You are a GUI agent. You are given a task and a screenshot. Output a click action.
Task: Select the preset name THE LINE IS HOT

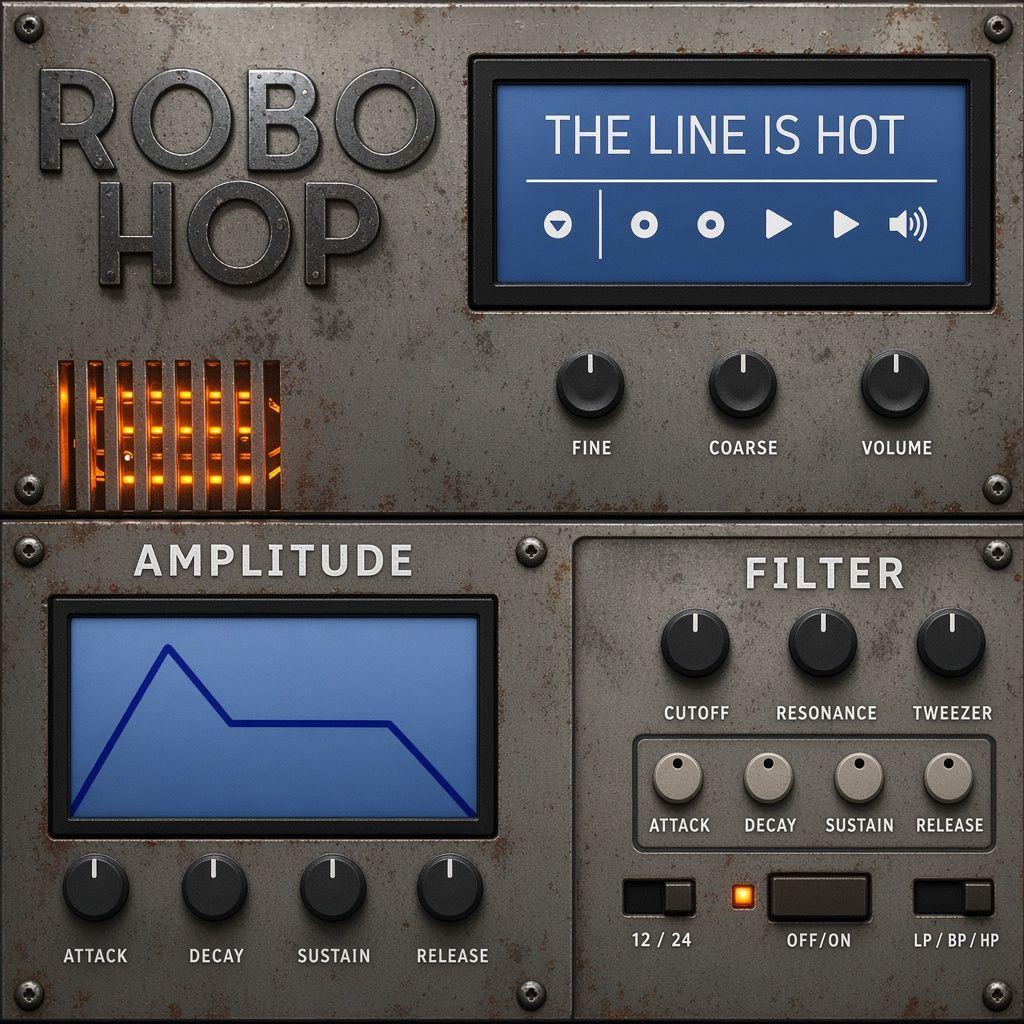(x=724, y=135)
